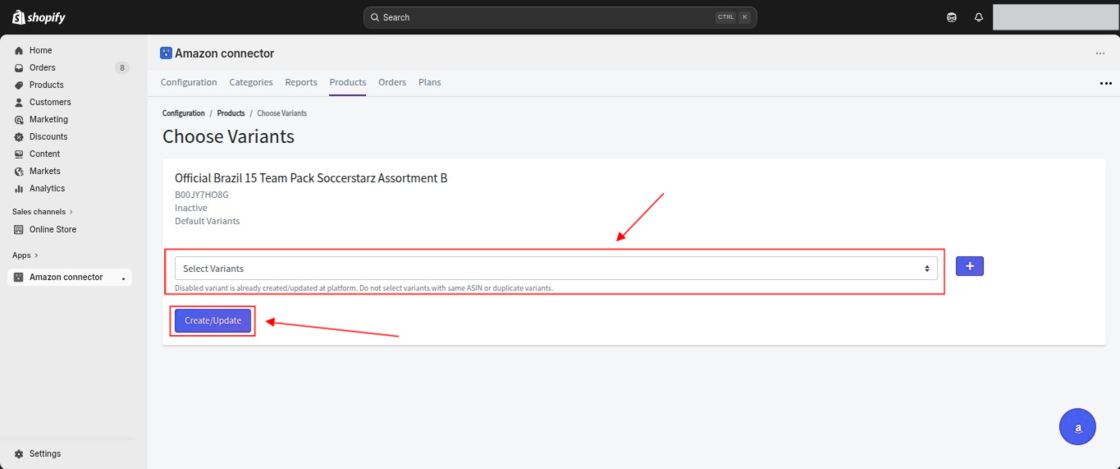
Task: Switch to the Reports tab
Action: coord(301,82)
